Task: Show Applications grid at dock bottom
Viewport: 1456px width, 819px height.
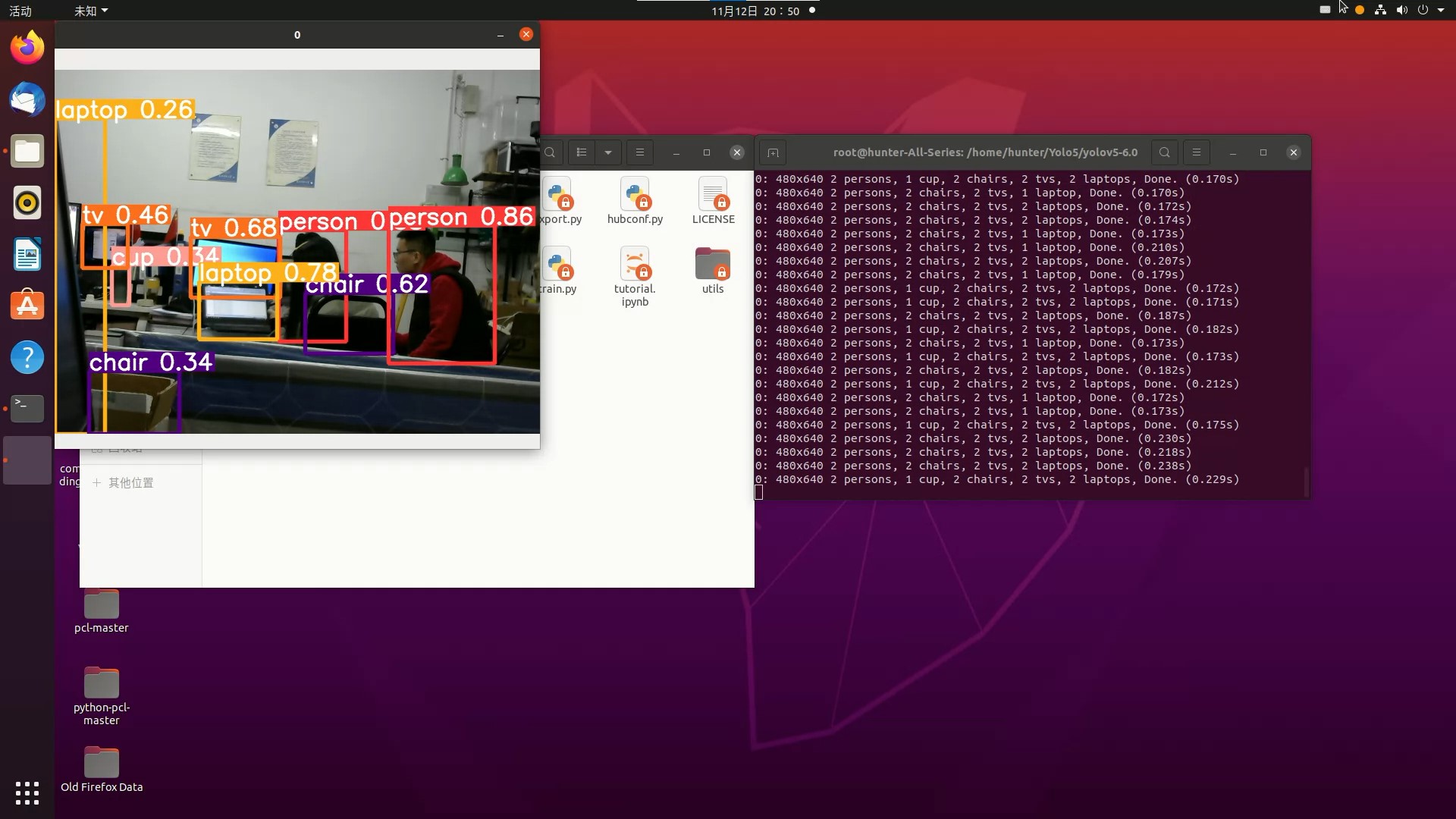Action: point(27,793)
